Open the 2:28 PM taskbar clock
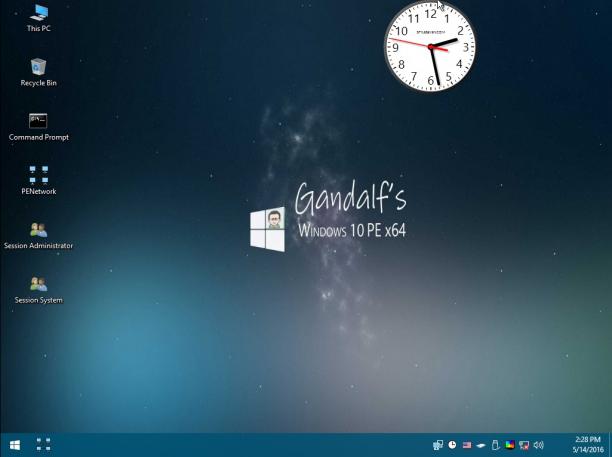This screenshot has height=457, width=612. pyautogui.click(x=588, y=445)
